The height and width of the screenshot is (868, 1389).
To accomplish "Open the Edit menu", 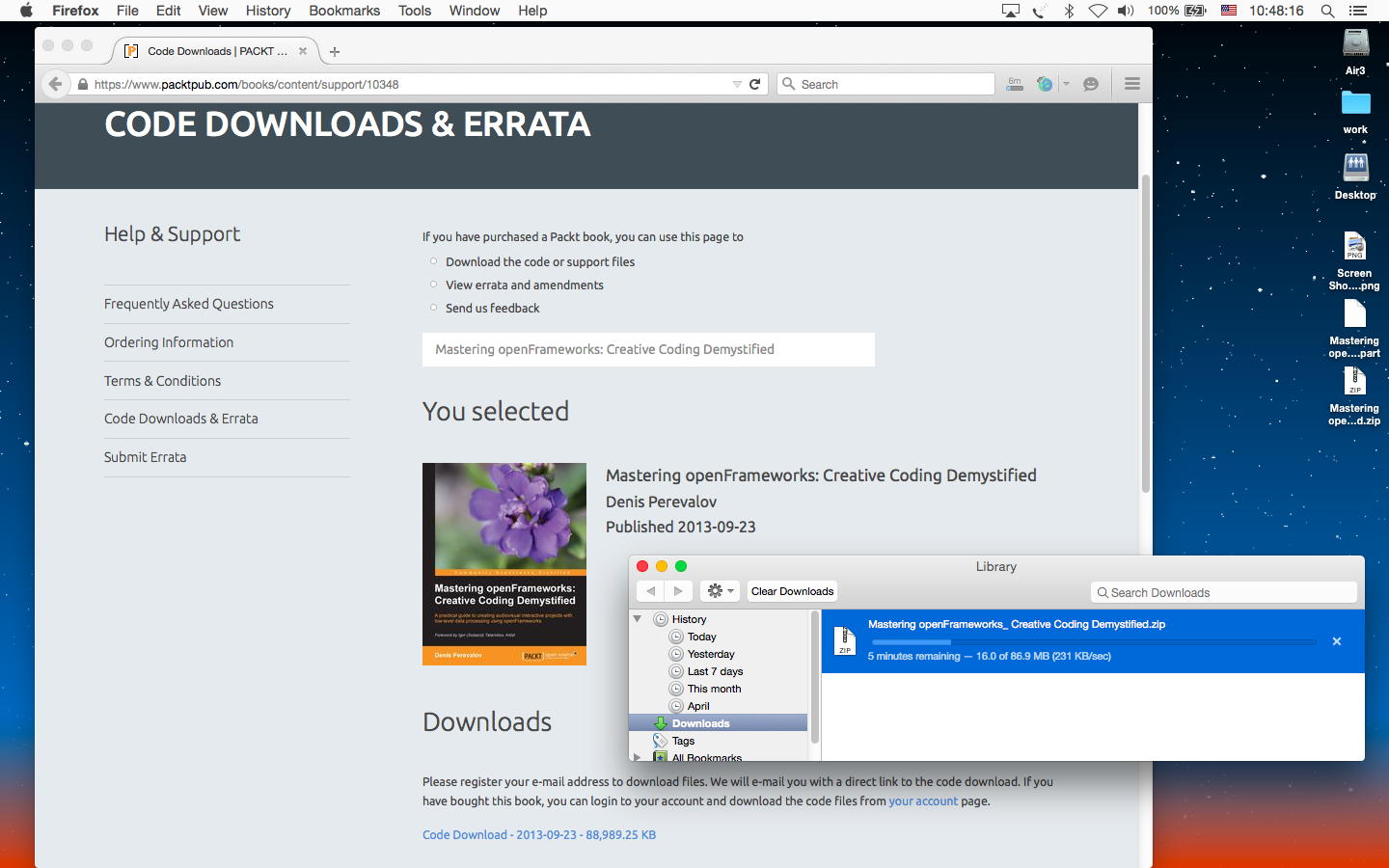I will pos(168,11).
